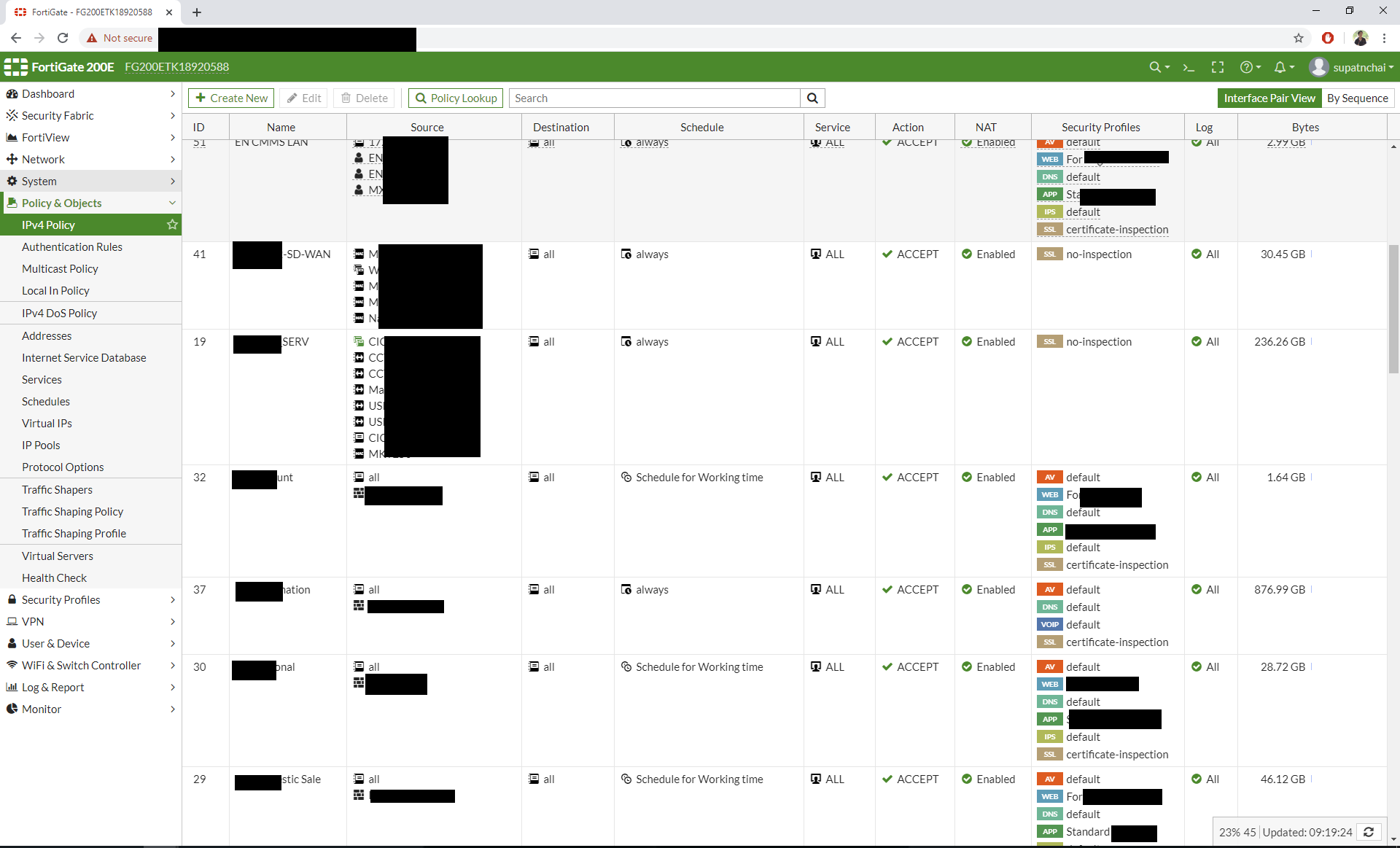Expand the FortiView menu
1400x848 pixels.
pos(90,137)
